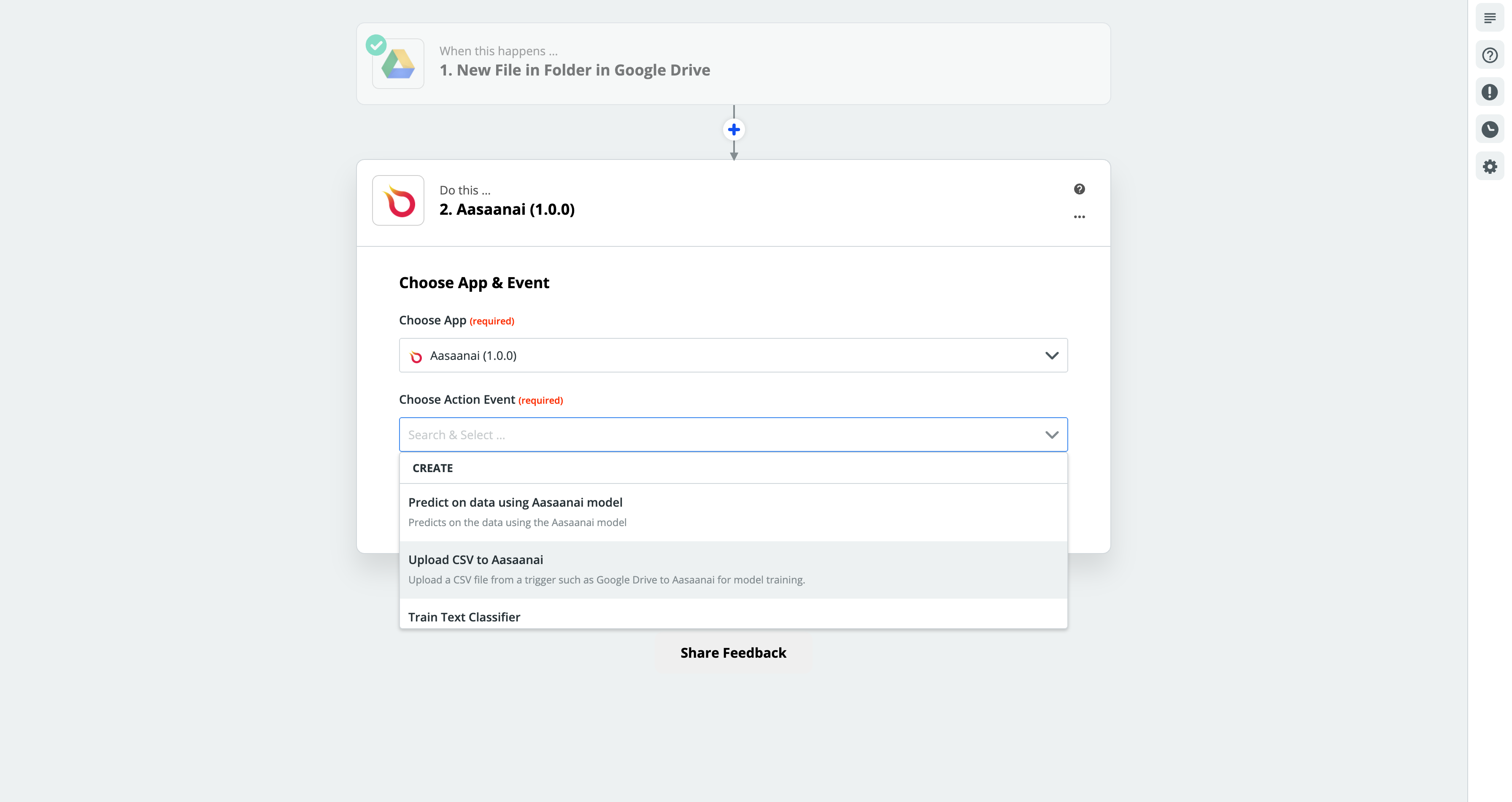Click 'Predicts on the data using' description
The image size is (1512, 802).
(517, 522)
